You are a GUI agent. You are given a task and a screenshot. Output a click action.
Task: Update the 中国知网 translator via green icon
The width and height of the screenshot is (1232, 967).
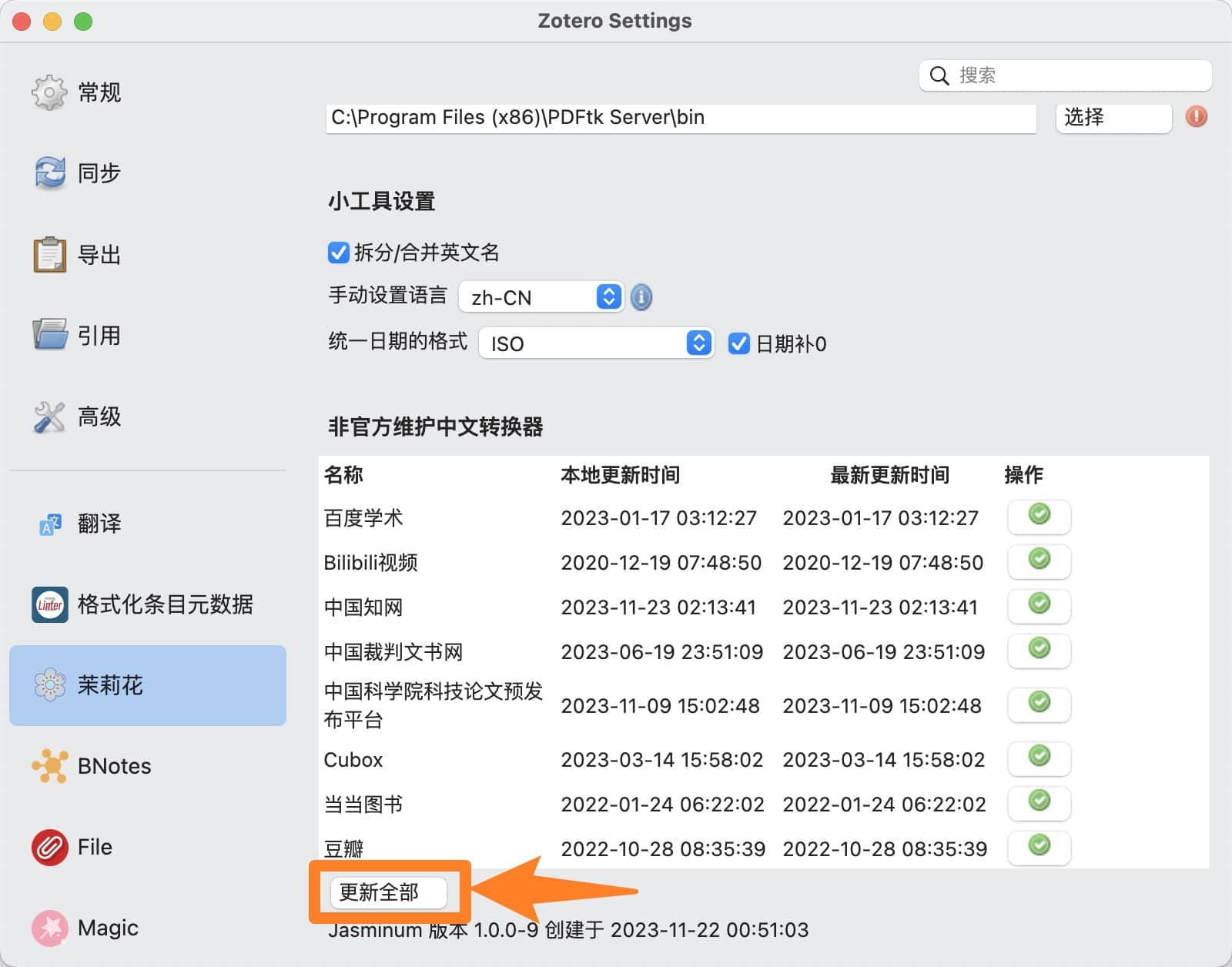click(x=1039, y=606)
